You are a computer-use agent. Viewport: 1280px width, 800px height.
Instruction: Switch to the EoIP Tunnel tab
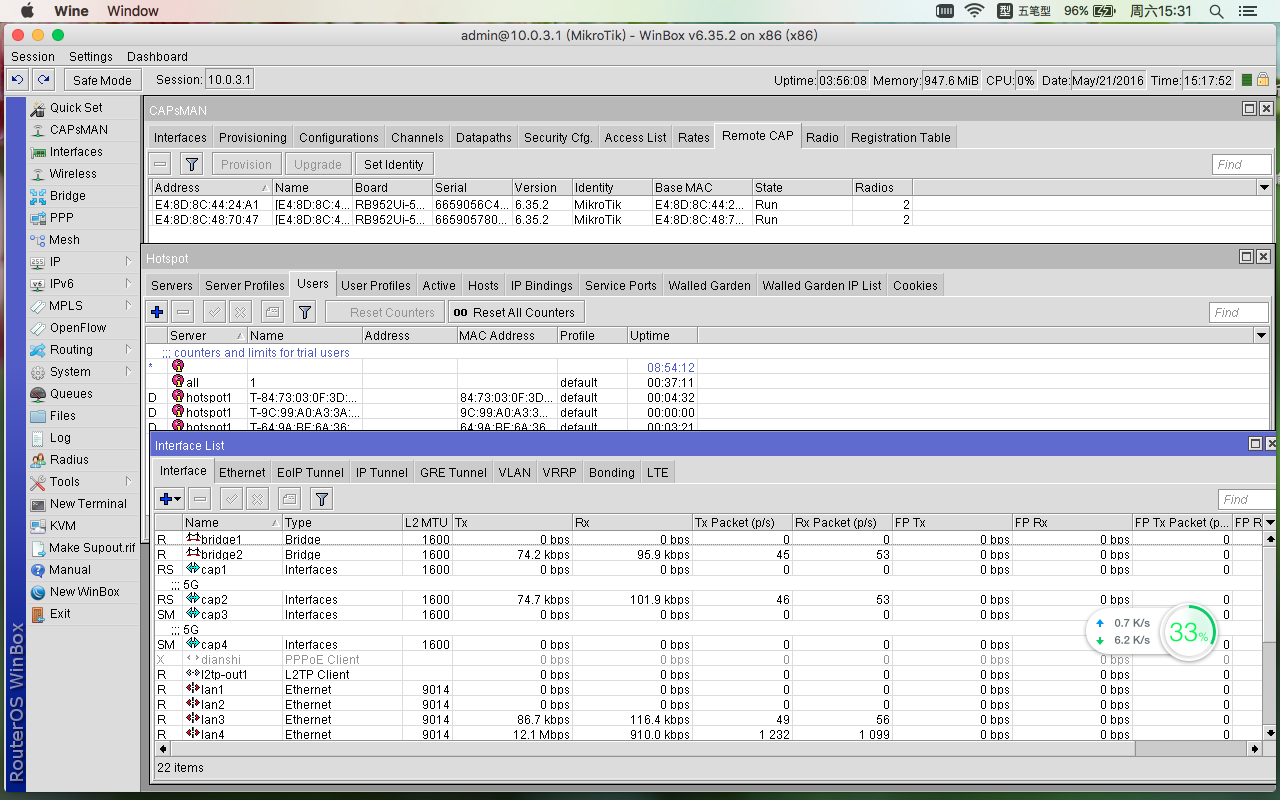tap(310, 472)
